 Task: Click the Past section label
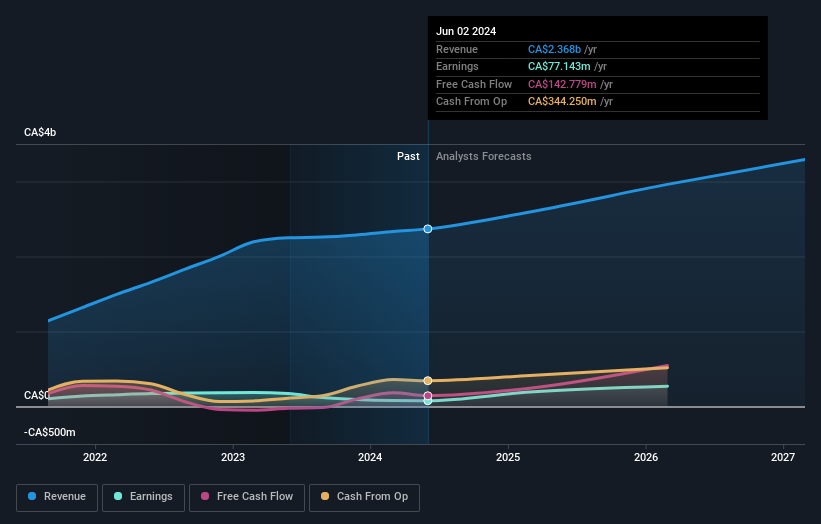pyautogui.click(x=408, y=157)
